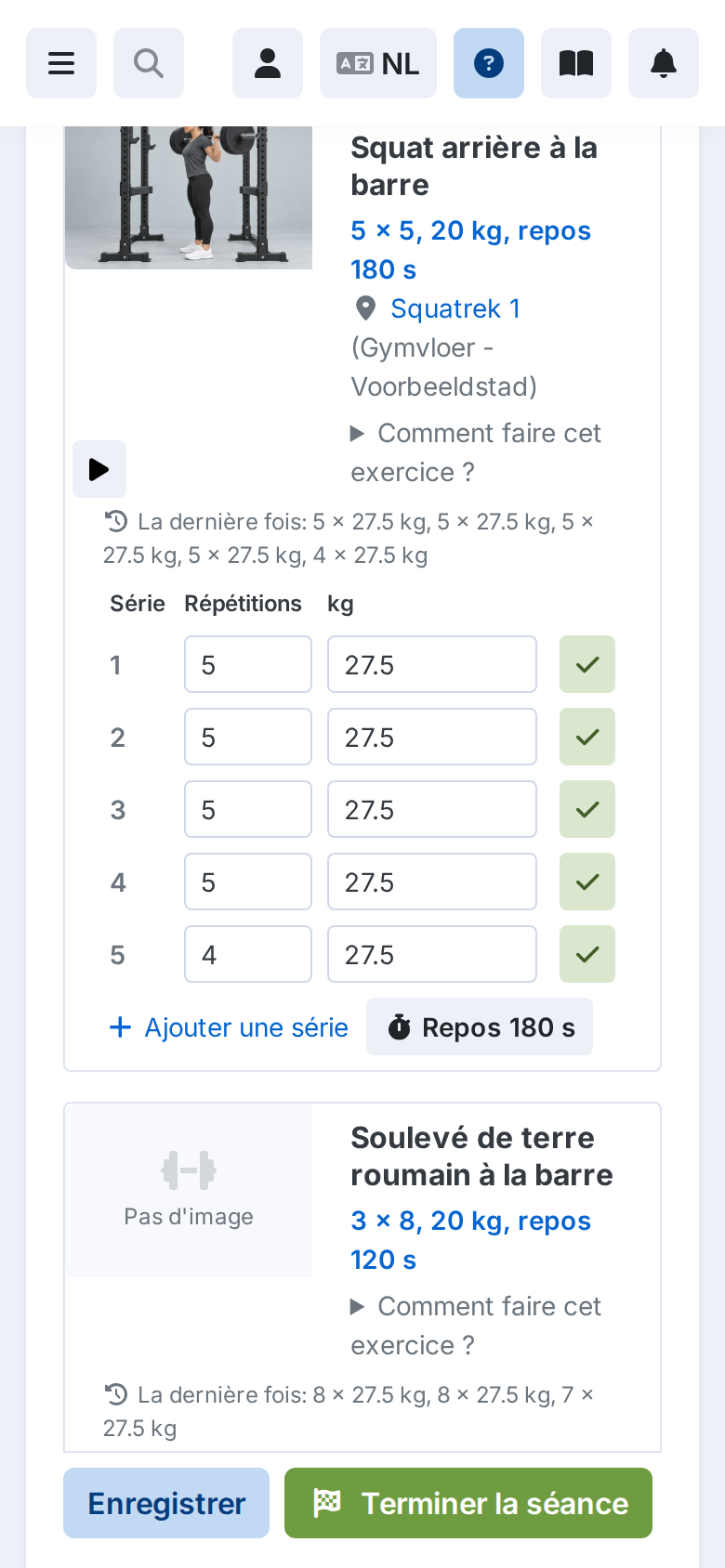Open the user profile icon
The height and width of the screenshot is (1568, 725).
pyautogui.click(x=268, y=63)
